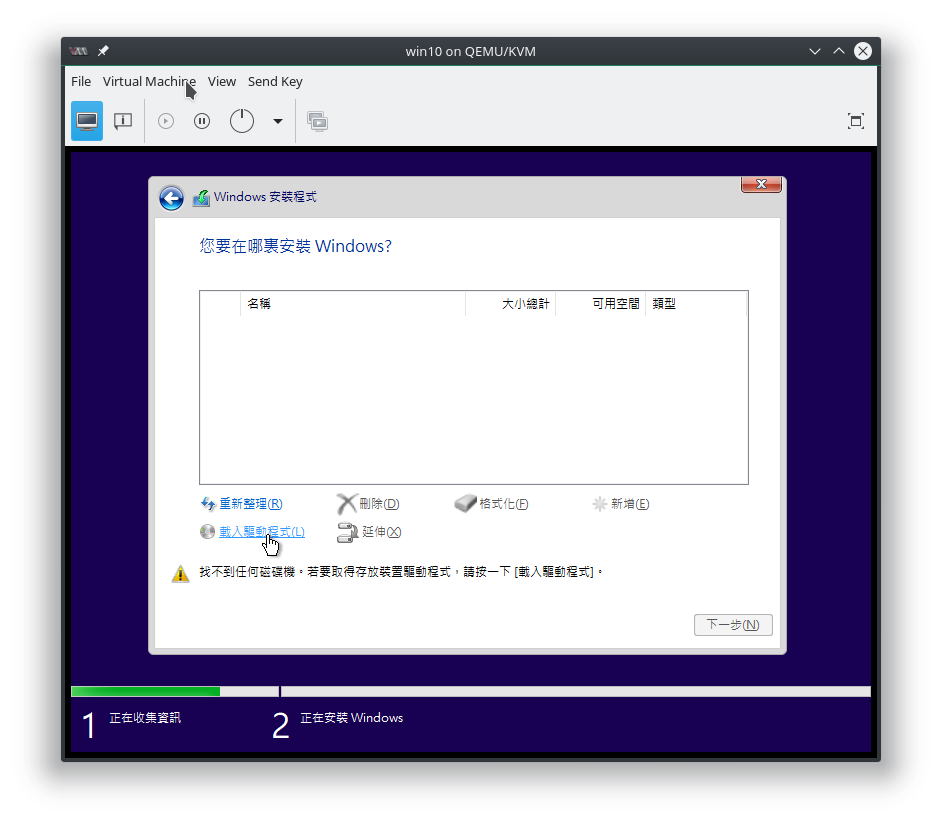Click the 延伸(X) extend option
This screenshot has height=823, width=942.
[x=381, y=532]
